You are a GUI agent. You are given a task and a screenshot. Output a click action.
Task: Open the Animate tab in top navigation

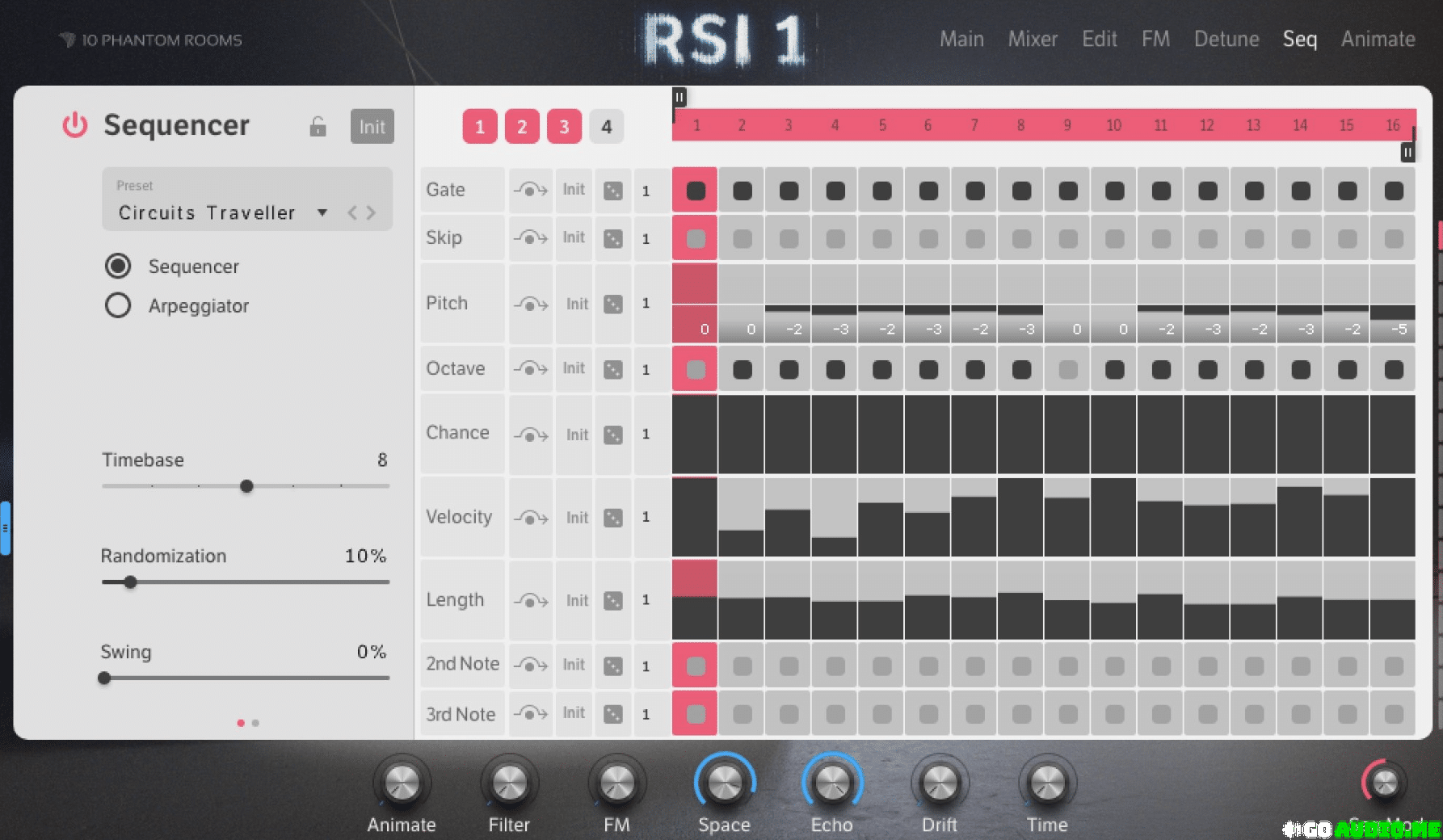tap(1378, 39)
